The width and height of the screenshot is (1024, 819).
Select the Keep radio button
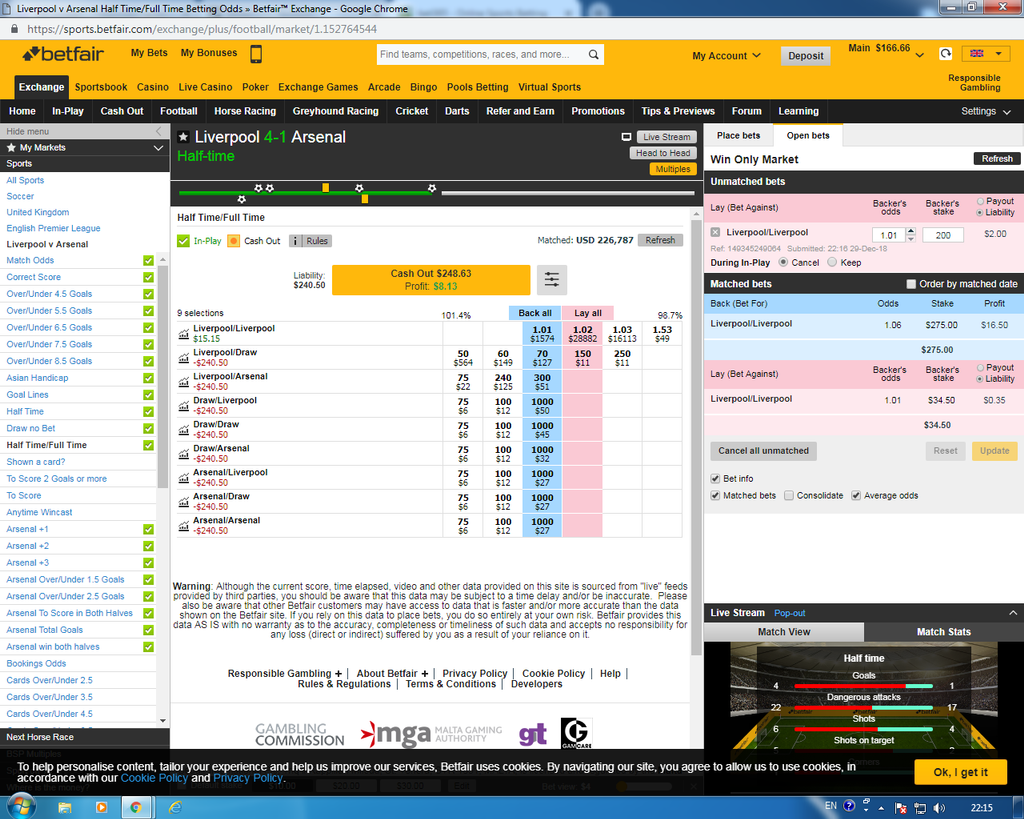click(x=832, y=263)
